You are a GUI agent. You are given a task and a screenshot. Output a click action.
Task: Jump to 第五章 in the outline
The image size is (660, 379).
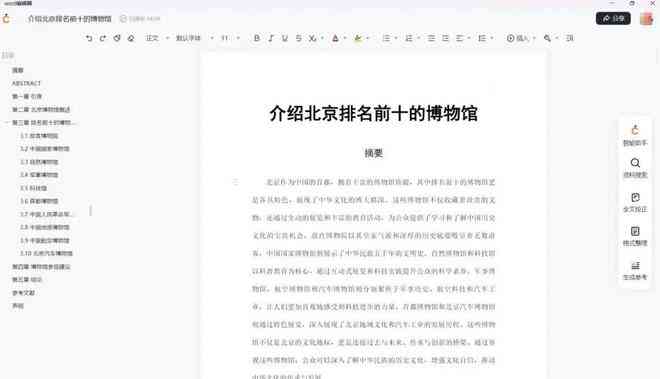point(27,280)
